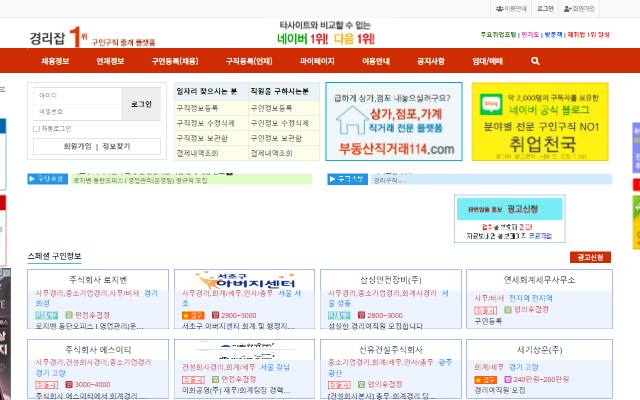
Task: Click the blue 구직속보 arrow ticker label
Action: tap(347, 179)
